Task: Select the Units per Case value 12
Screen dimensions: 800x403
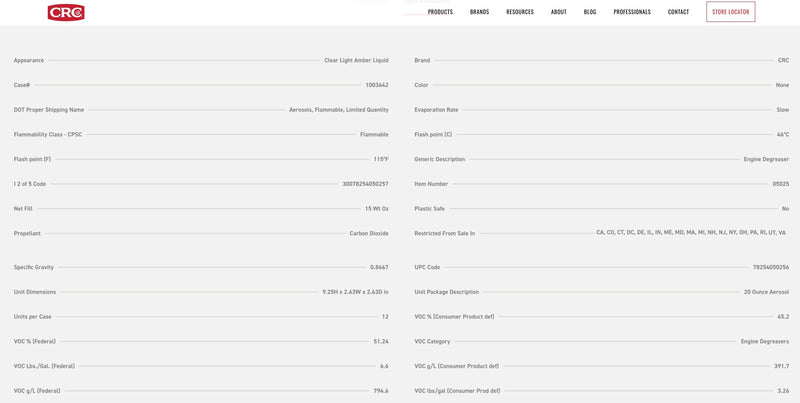Action: click(385, 317)
